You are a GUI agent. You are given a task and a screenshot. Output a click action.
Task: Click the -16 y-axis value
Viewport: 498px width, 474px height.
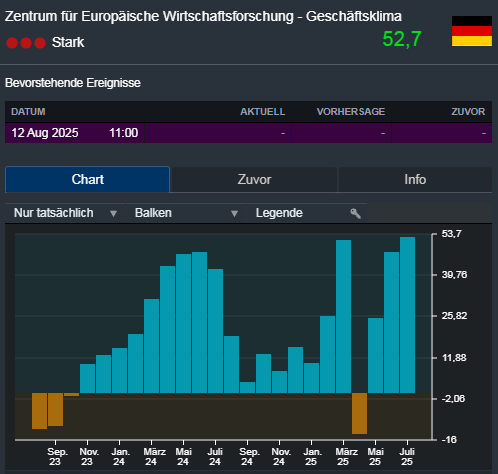click(x=449, y=440)
